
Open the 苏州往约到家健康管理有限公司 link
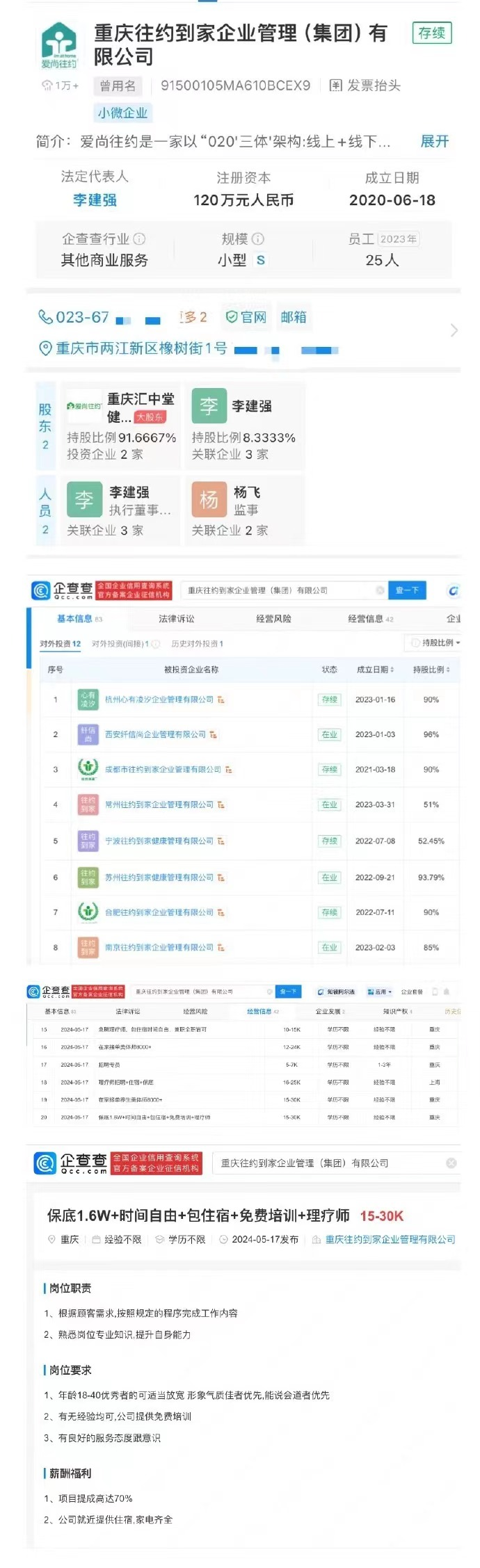point(159,878)
